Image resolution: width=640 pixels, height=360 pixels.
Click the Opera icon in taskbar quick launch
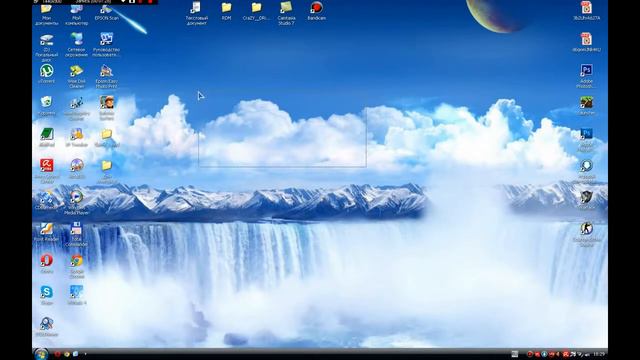58,354
